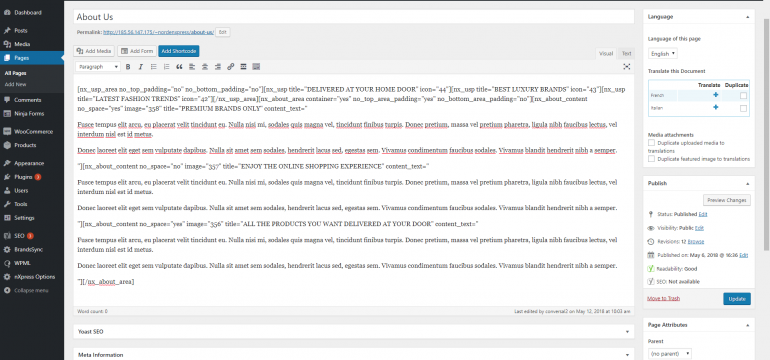Toggle the extended toolbar (kitchen sink)
Viewport: 770px width, 360px height.
[x=256, y=67]
